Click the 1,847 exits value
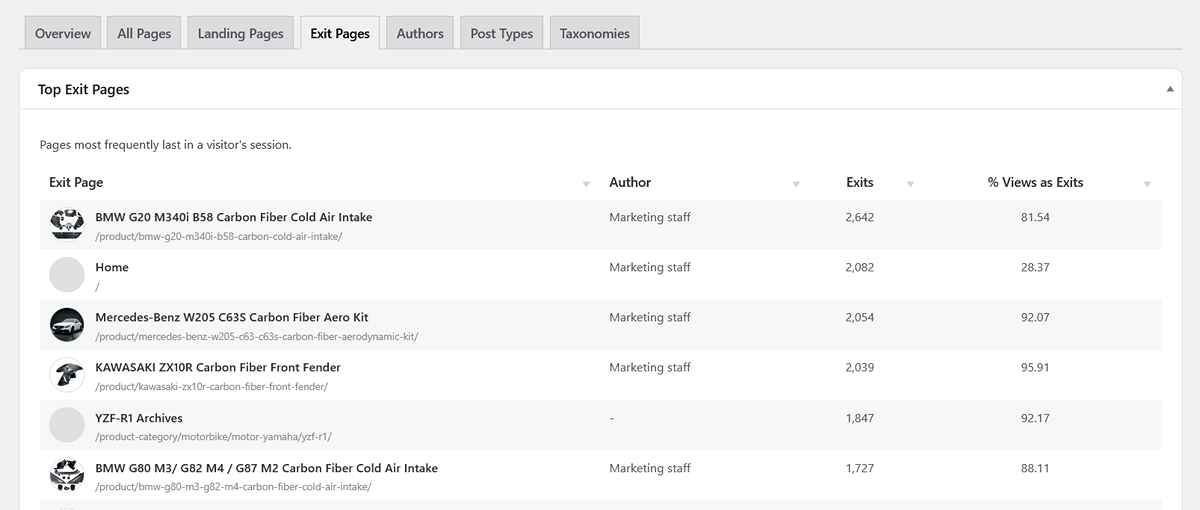The width and height of the screenshot is (1200, 510). coord(860,418)
